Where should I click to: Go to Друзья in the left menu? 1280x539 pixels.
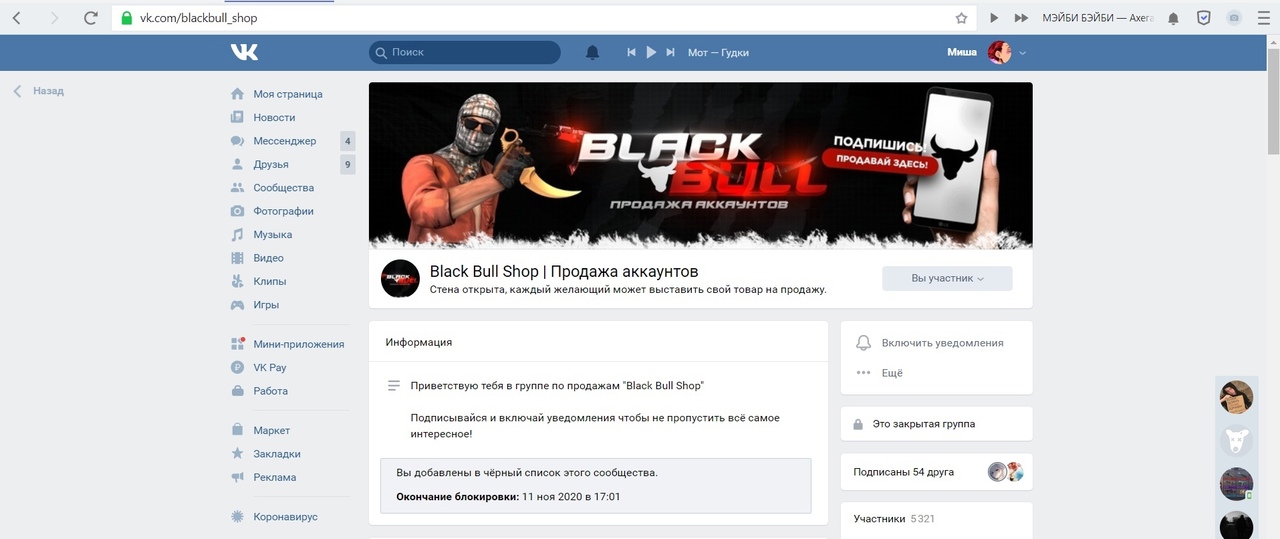pos(271,164)
